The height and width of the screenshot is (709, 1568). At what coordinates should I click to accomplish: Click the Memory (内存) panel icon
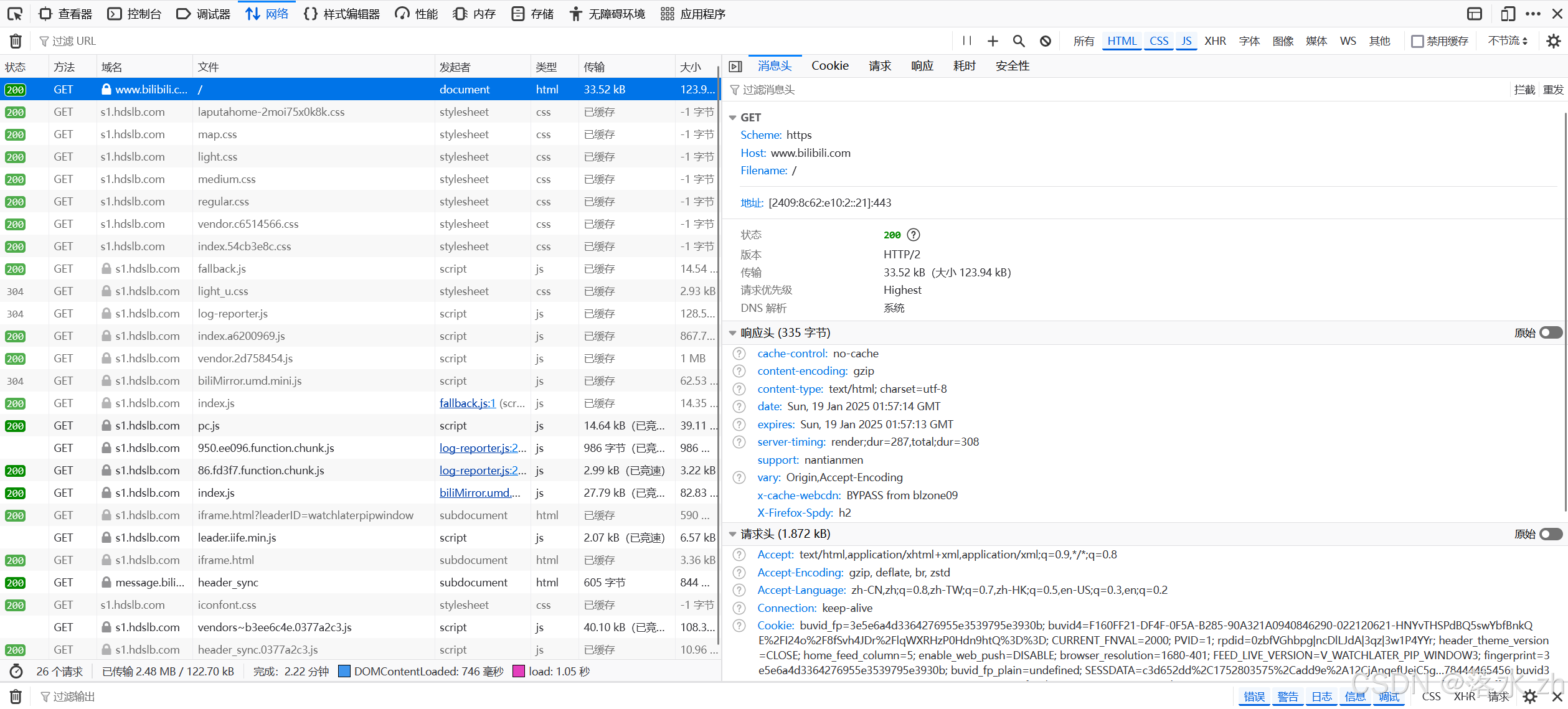click(x=460, y=14)
